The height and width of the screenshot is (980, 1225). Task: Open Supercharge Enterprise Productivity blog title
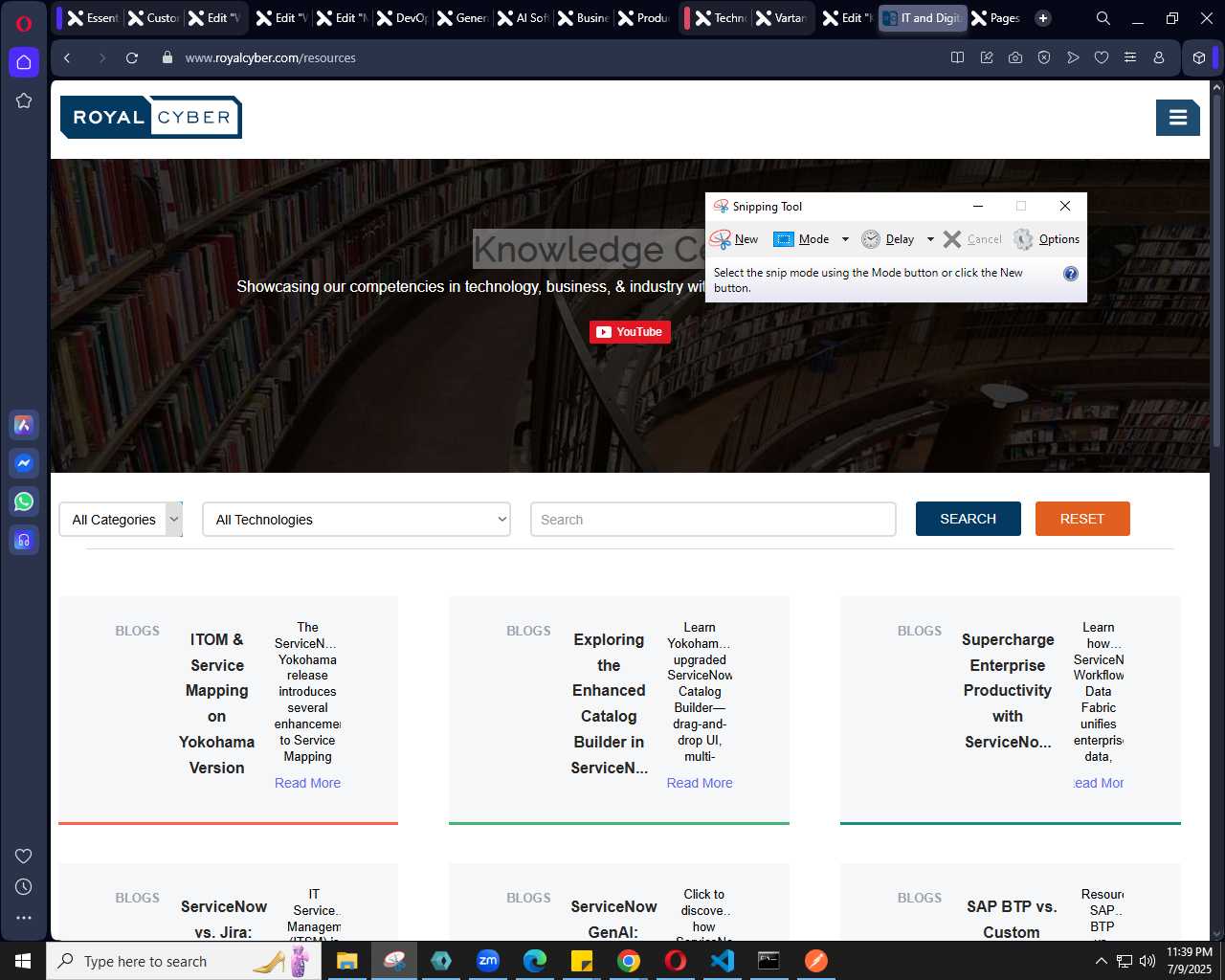(1008, 691)
